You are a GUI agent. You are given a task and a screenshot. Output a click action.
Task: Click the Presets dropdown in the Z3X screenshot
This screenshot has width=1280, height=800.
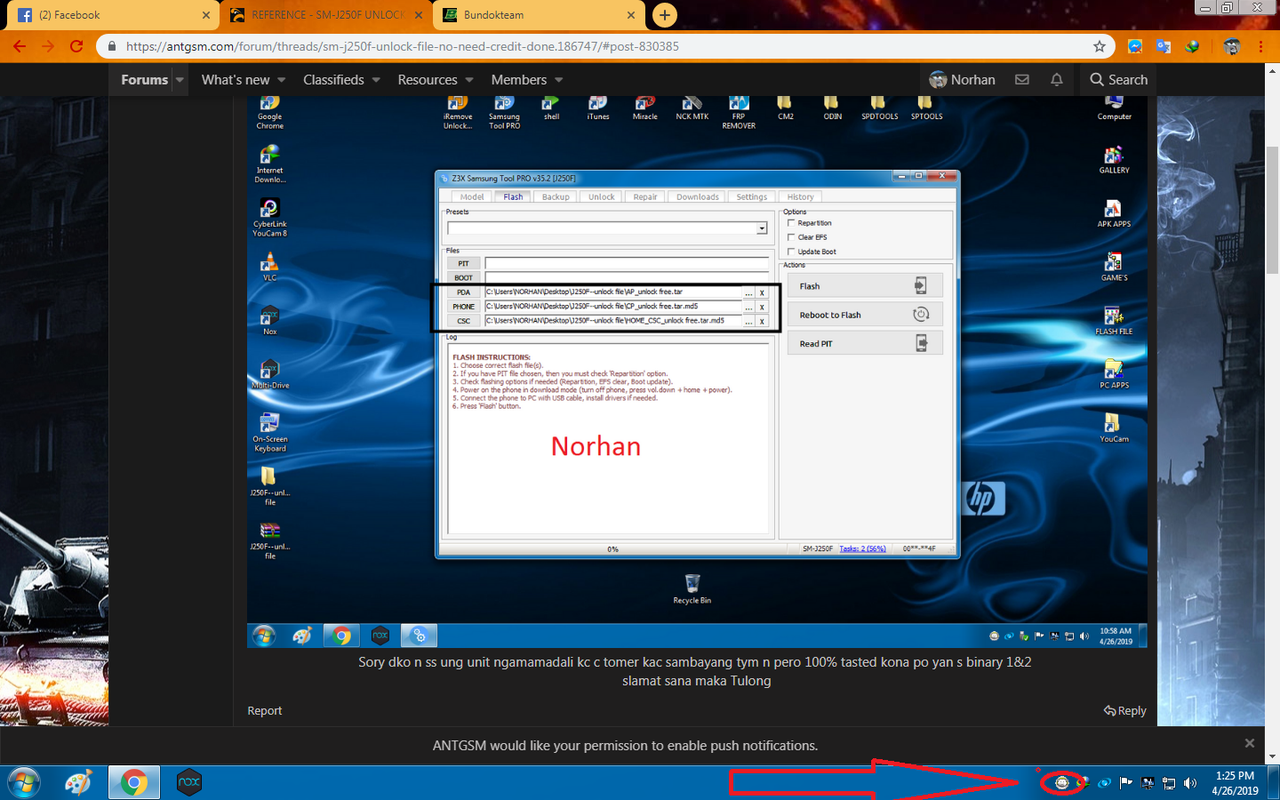click(x=607, y=228)
